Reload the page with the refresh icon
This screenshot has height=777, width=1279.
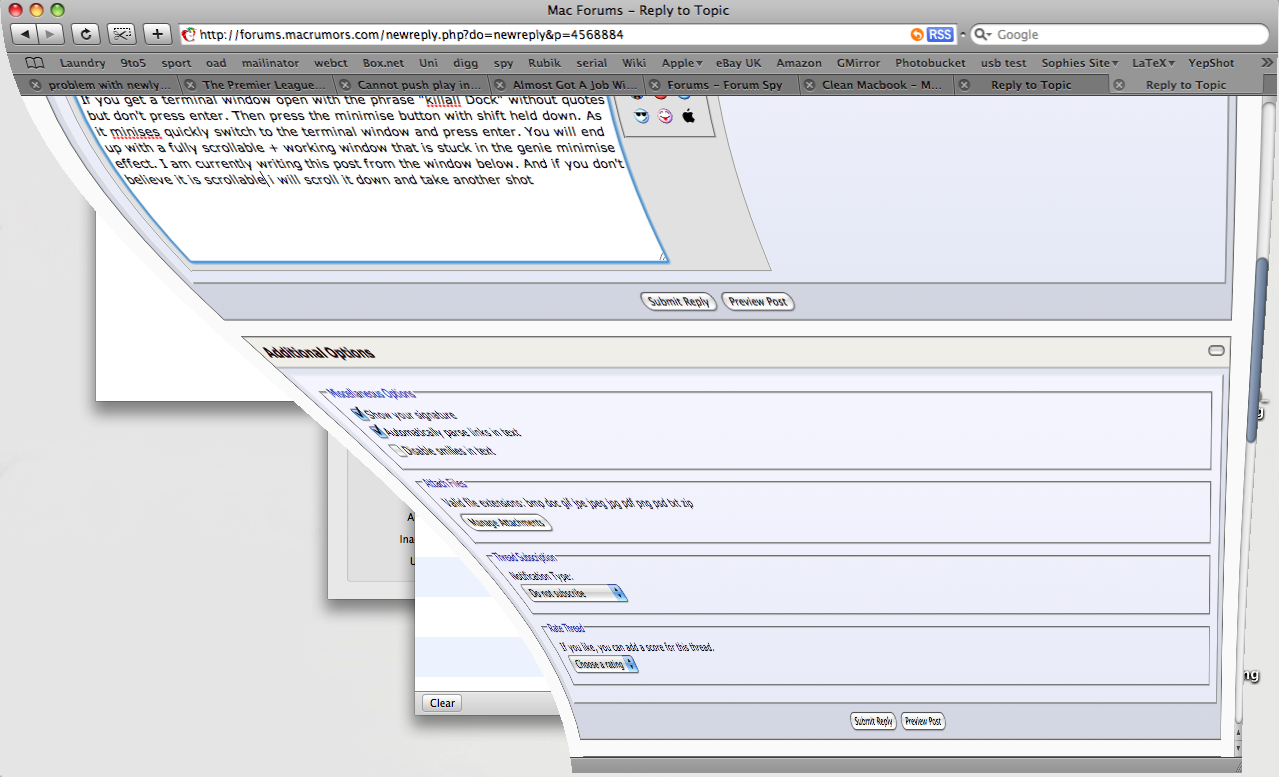86,34
